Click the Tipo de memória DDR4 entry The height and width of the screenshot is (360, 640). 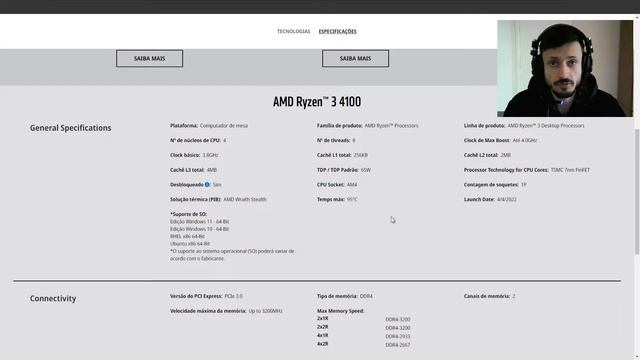345,296
